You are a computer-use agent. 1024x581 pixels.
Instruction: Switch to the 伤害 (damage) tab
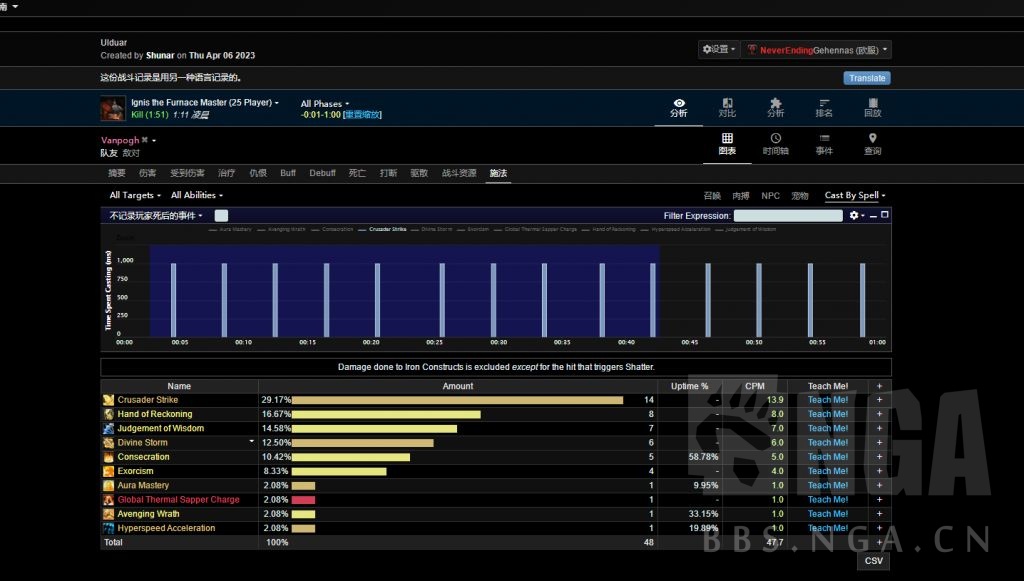[x=147, y=173]
